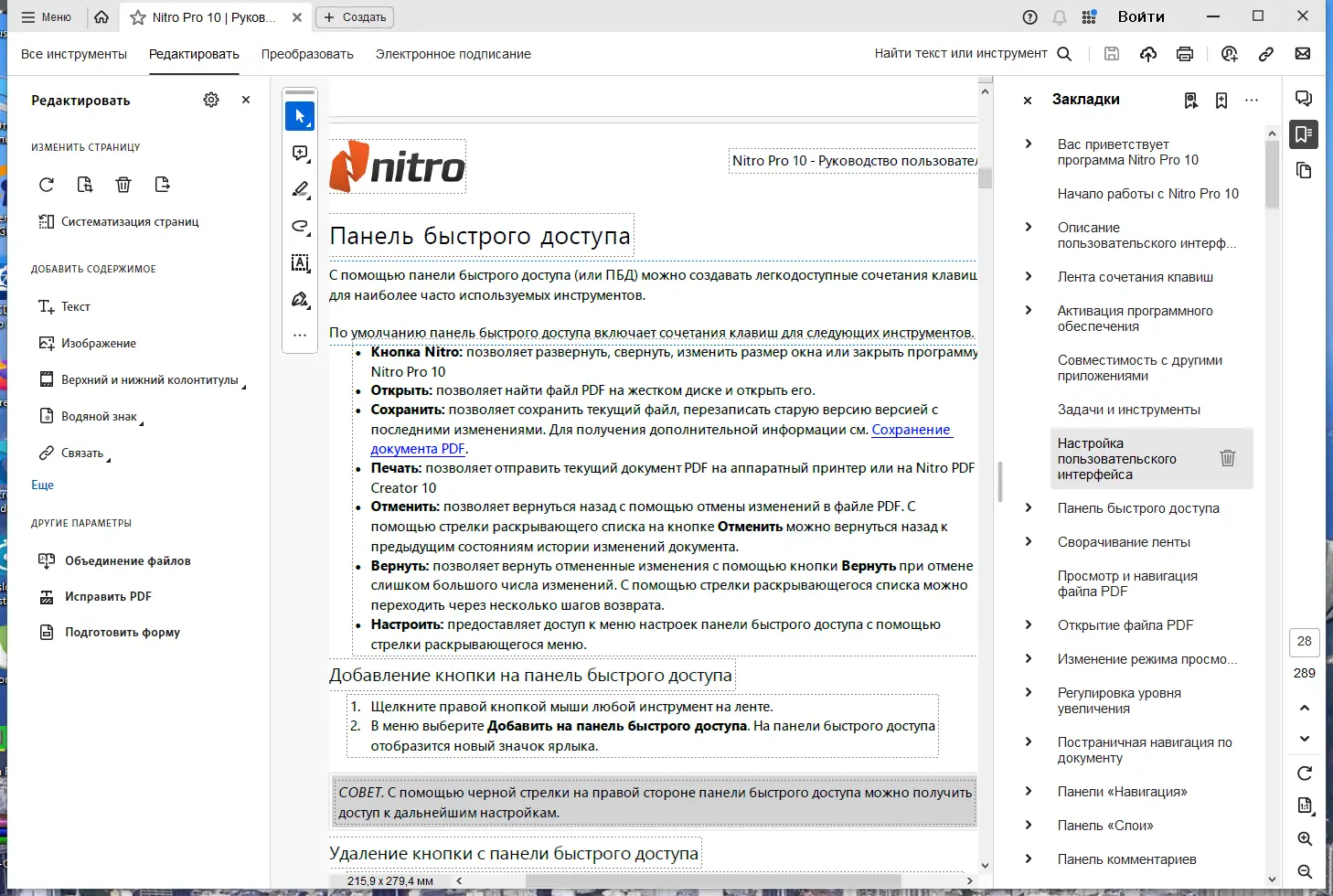Expand the bookmark Лента сочетания клавиш
Screen dimensions: 1333x896
coord(1029,277)
